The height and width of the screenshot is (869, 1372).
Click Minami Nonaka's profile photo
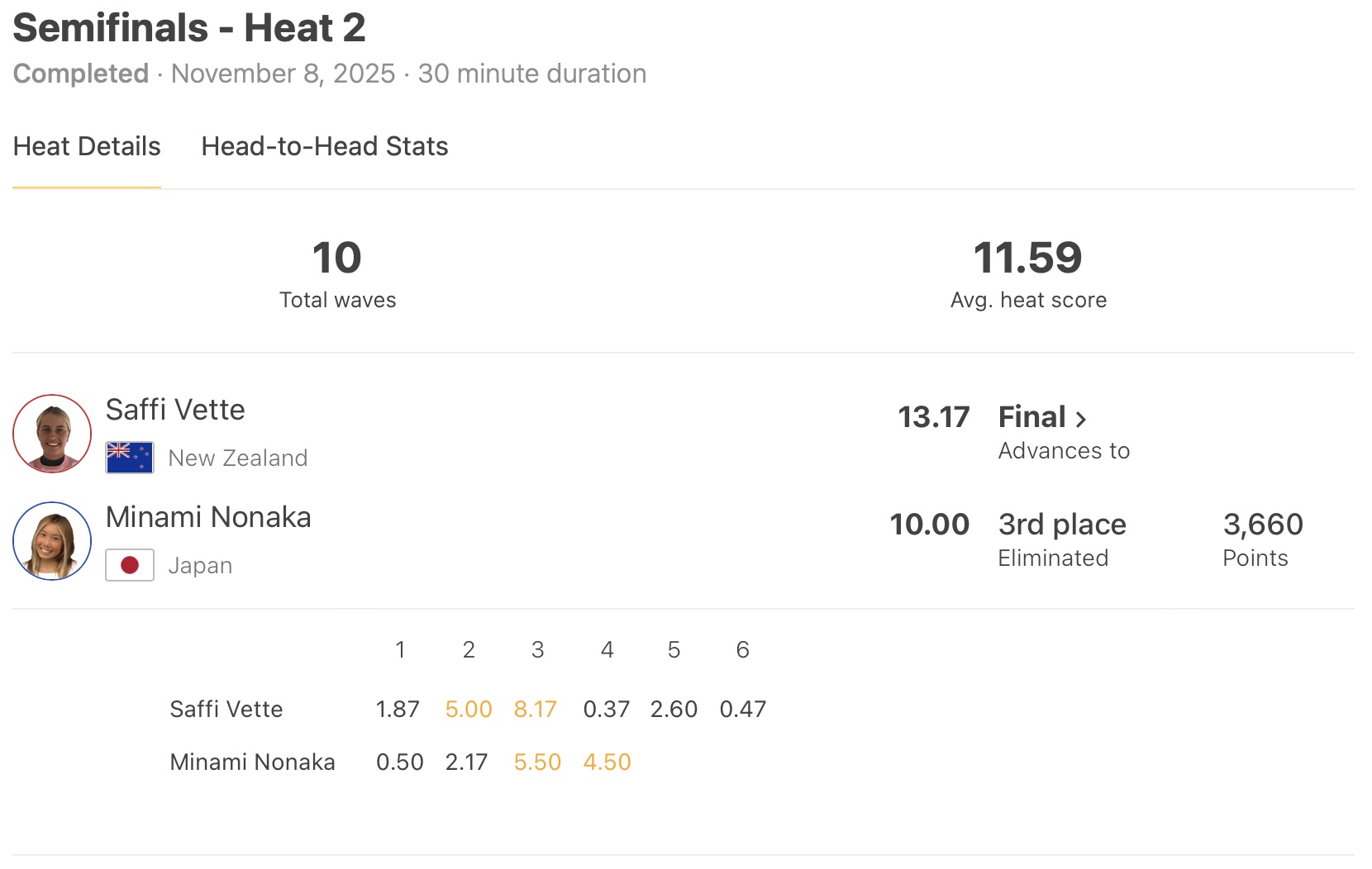click(x=52, y=541)
